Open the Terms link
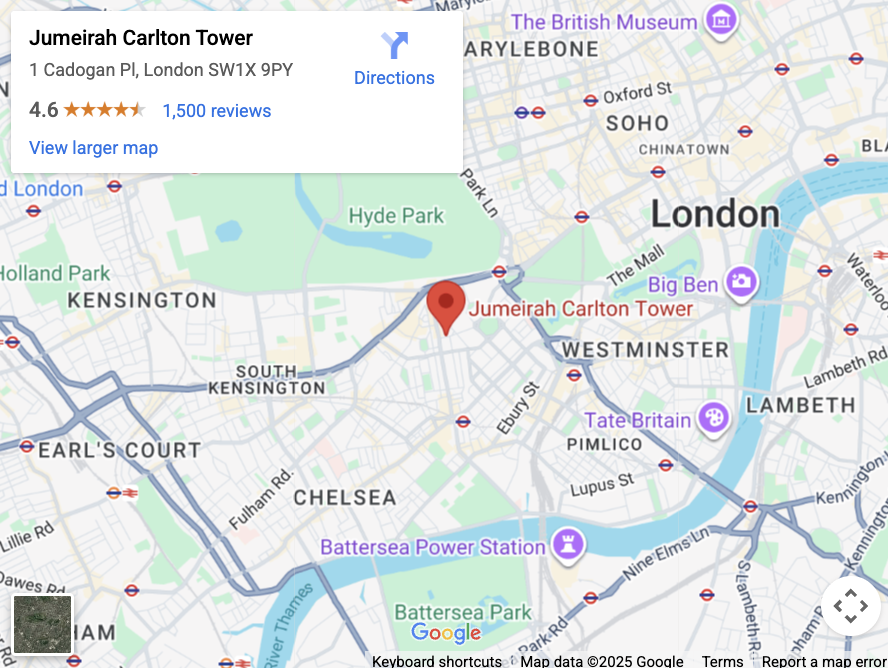This screenshot has height=668, width=888. [722, 661]
